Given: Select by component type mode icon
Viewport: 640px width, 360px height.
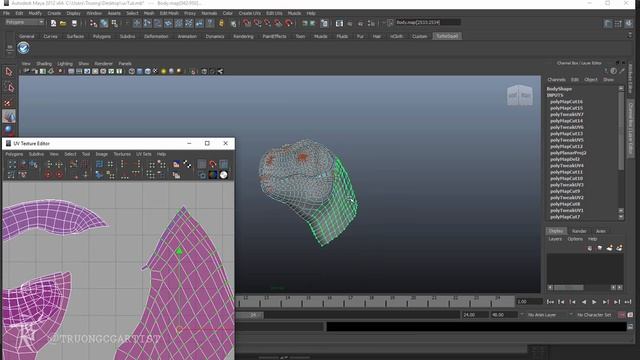Looking at the screenshot, I should [115, 24].
